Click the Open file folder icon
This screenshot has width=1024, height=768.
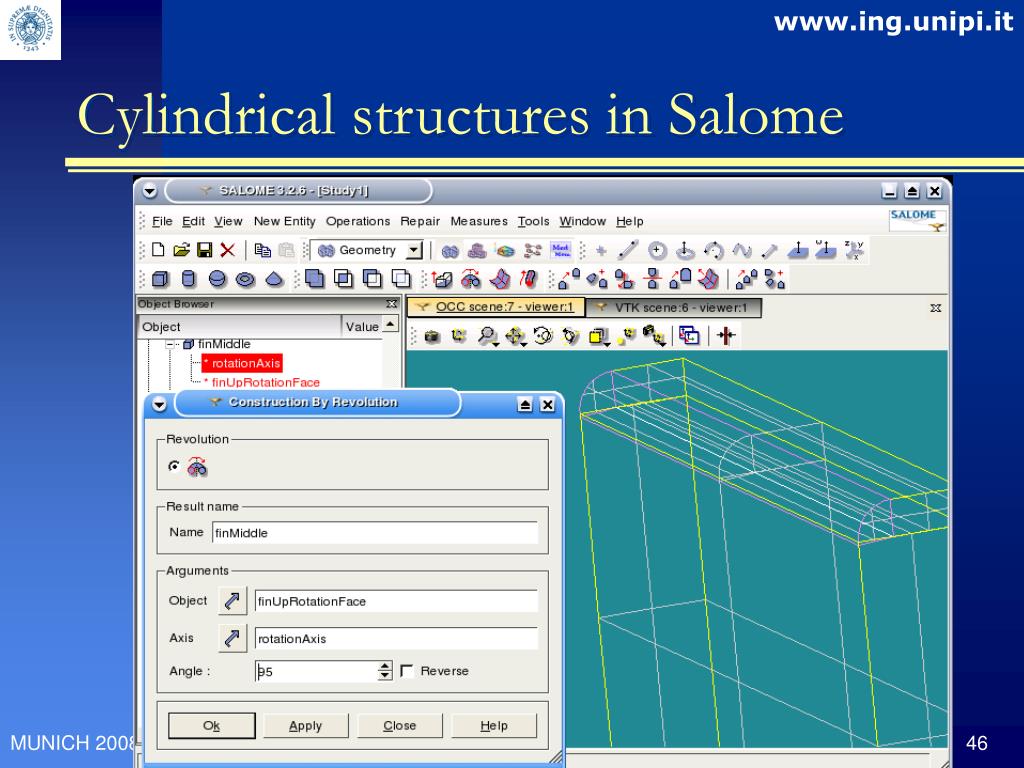[182, 250]
